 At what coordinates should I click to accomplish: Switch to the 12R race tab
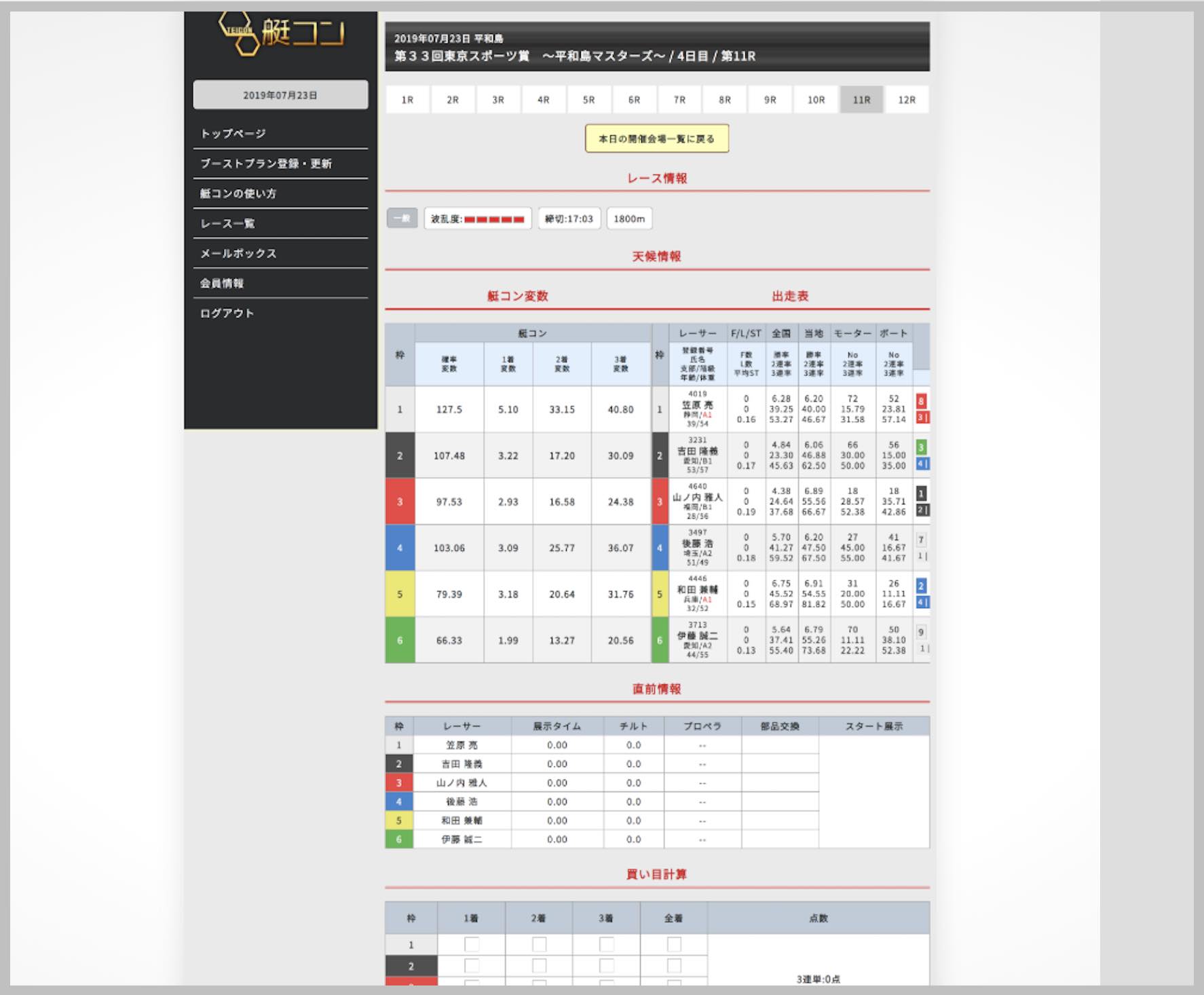[907, 100]
